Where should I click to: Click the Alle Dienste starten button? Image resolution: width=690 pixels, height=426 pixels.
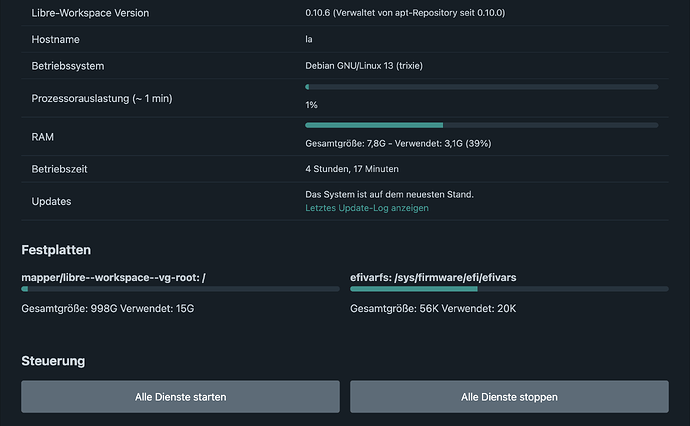tap(180, 397)
